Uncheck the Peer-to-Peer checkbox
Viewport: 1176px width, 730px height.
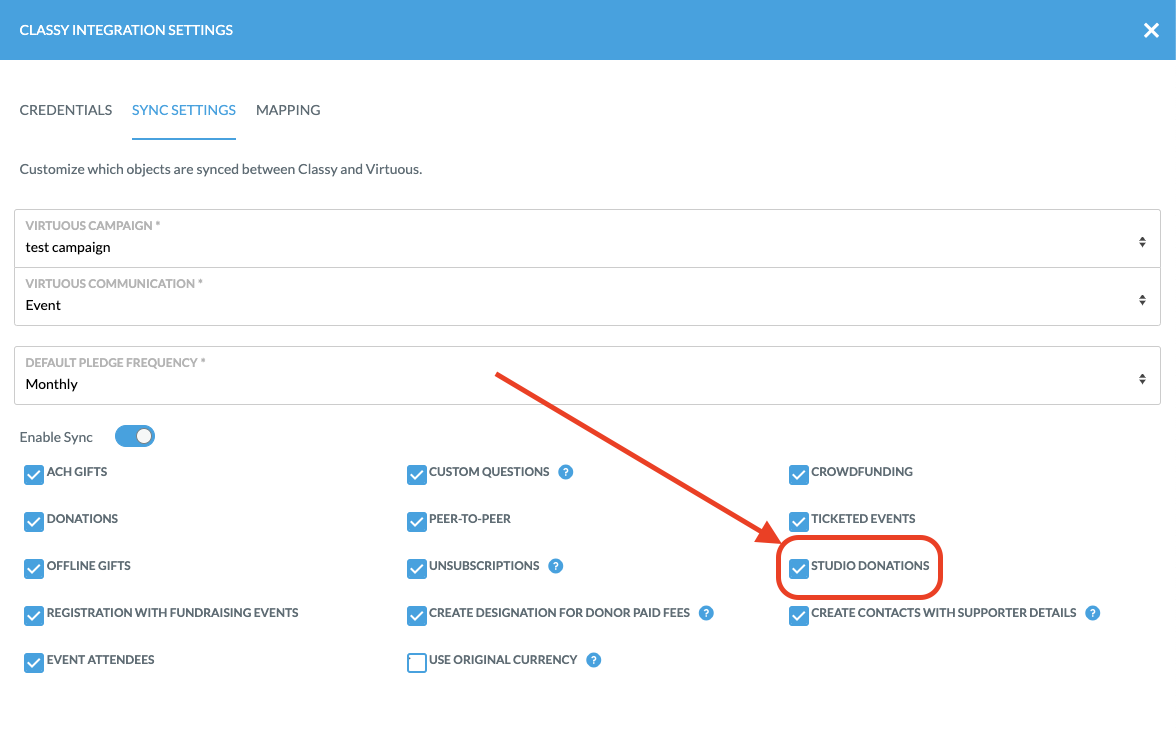coord(417,521)
